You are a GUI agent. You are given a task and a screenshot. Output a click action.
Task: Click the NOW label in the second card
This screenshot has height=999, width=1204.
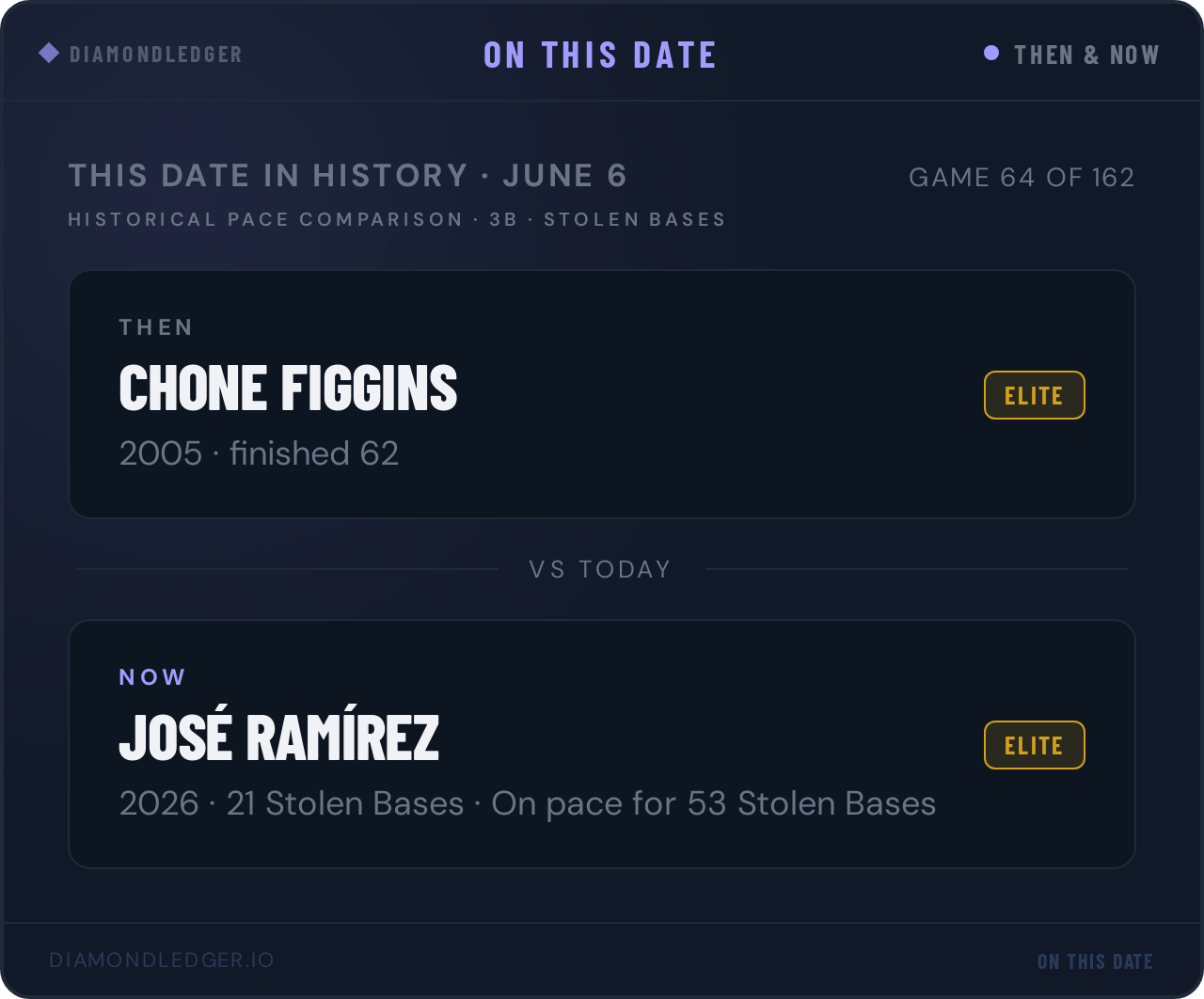tap(152, 677)
